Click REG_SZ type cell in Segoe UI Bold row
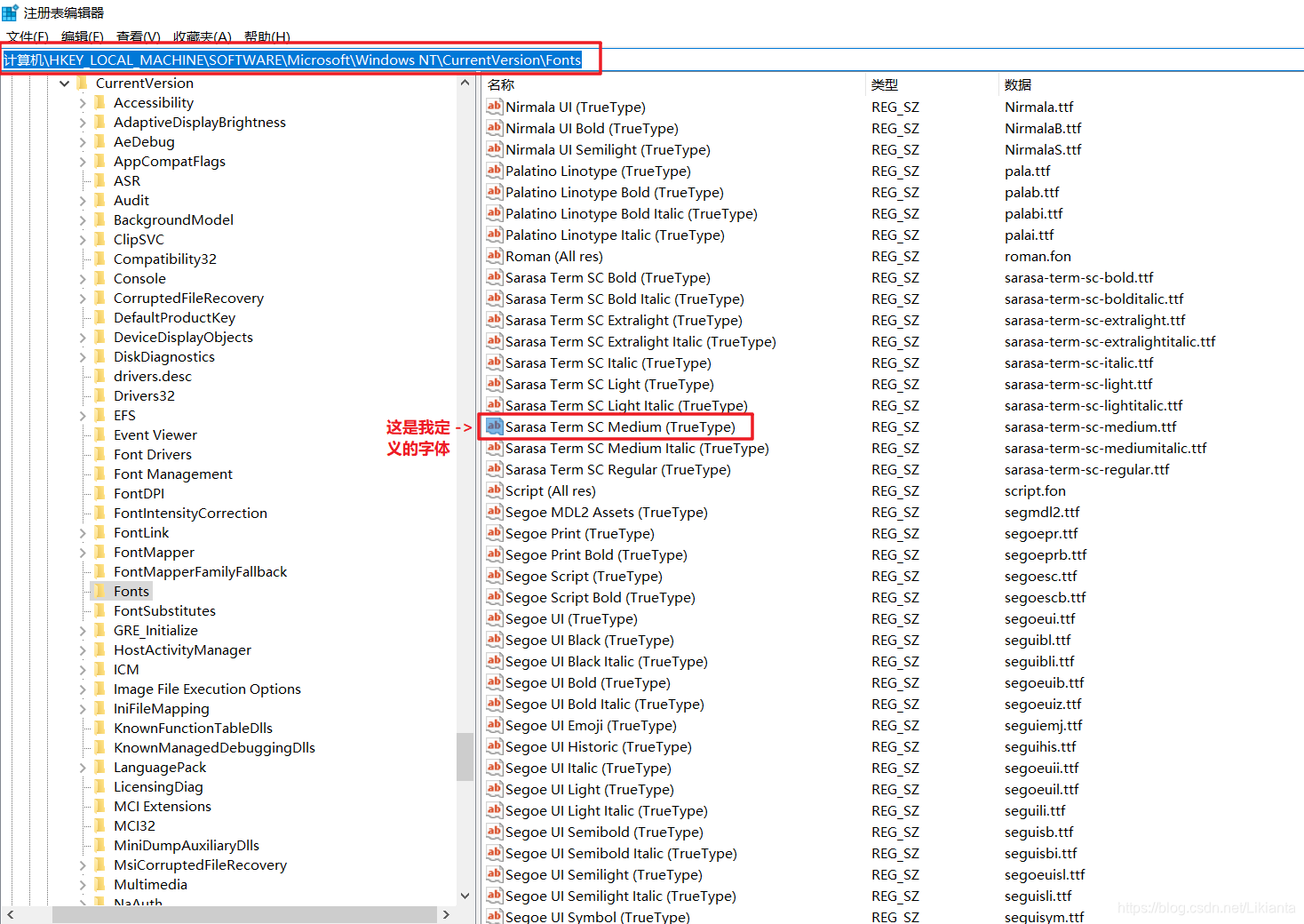1304x924 pixels. point(895,682)
